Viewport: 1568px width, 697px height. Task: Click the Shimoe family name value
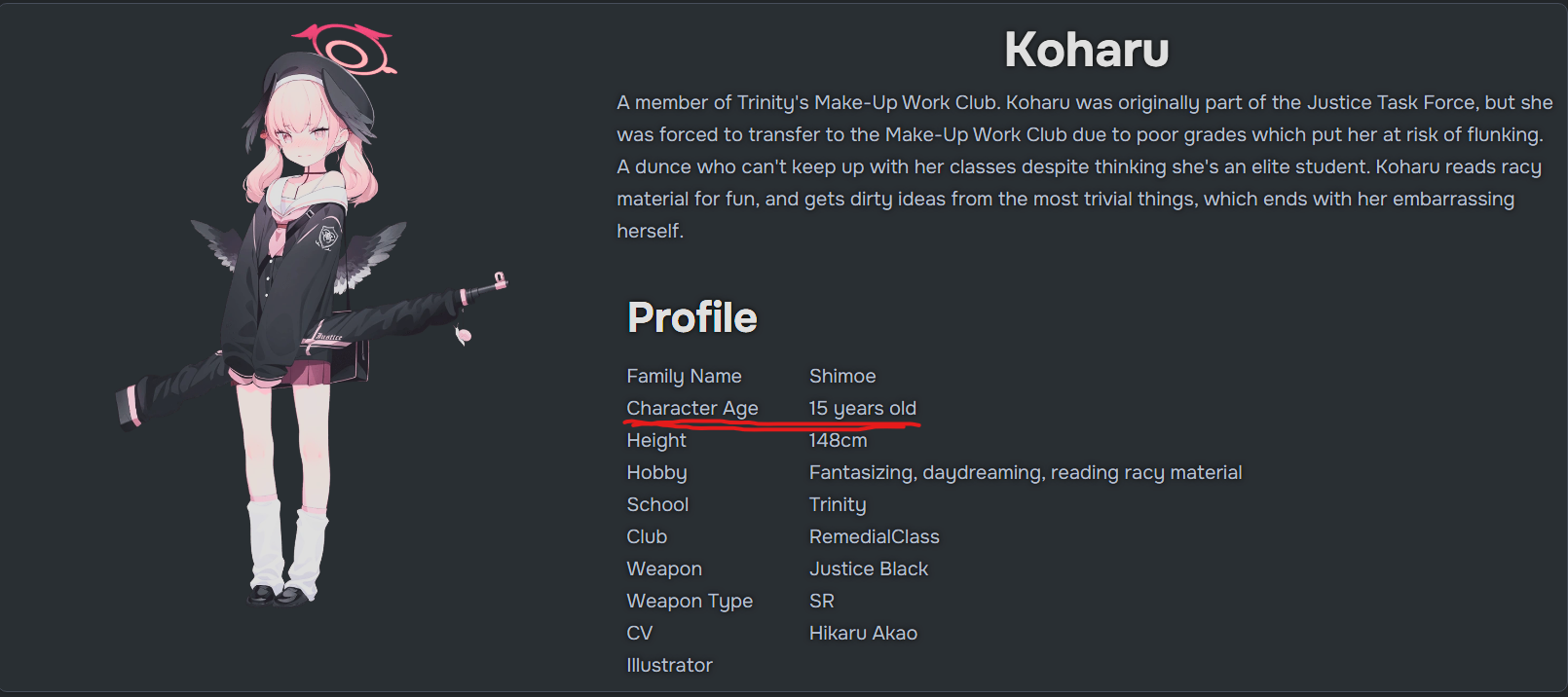tap(842, 376)
